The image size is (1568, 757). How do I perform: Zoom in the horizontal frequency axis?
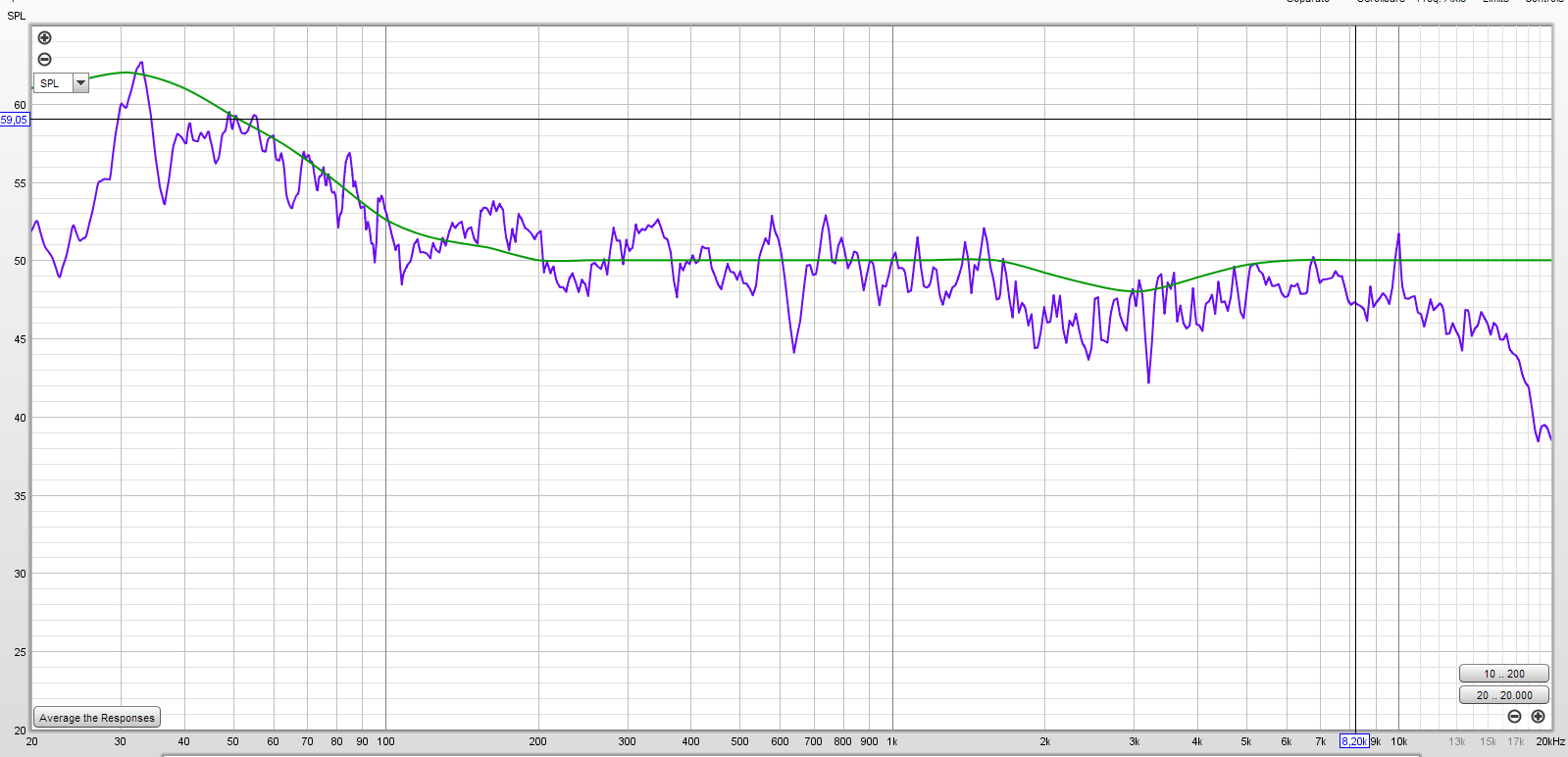[1538, 717]
